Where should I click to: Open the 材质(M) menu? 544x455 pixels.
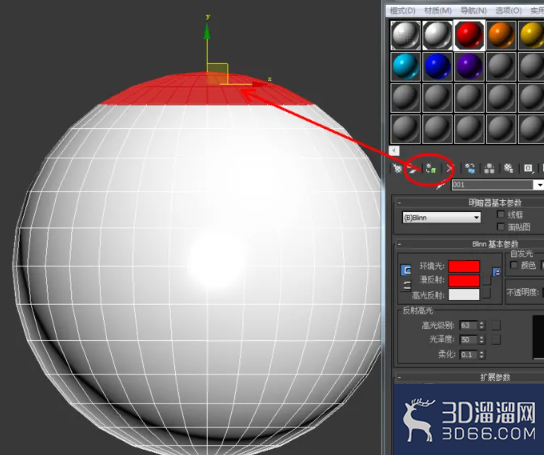(438, 11)
